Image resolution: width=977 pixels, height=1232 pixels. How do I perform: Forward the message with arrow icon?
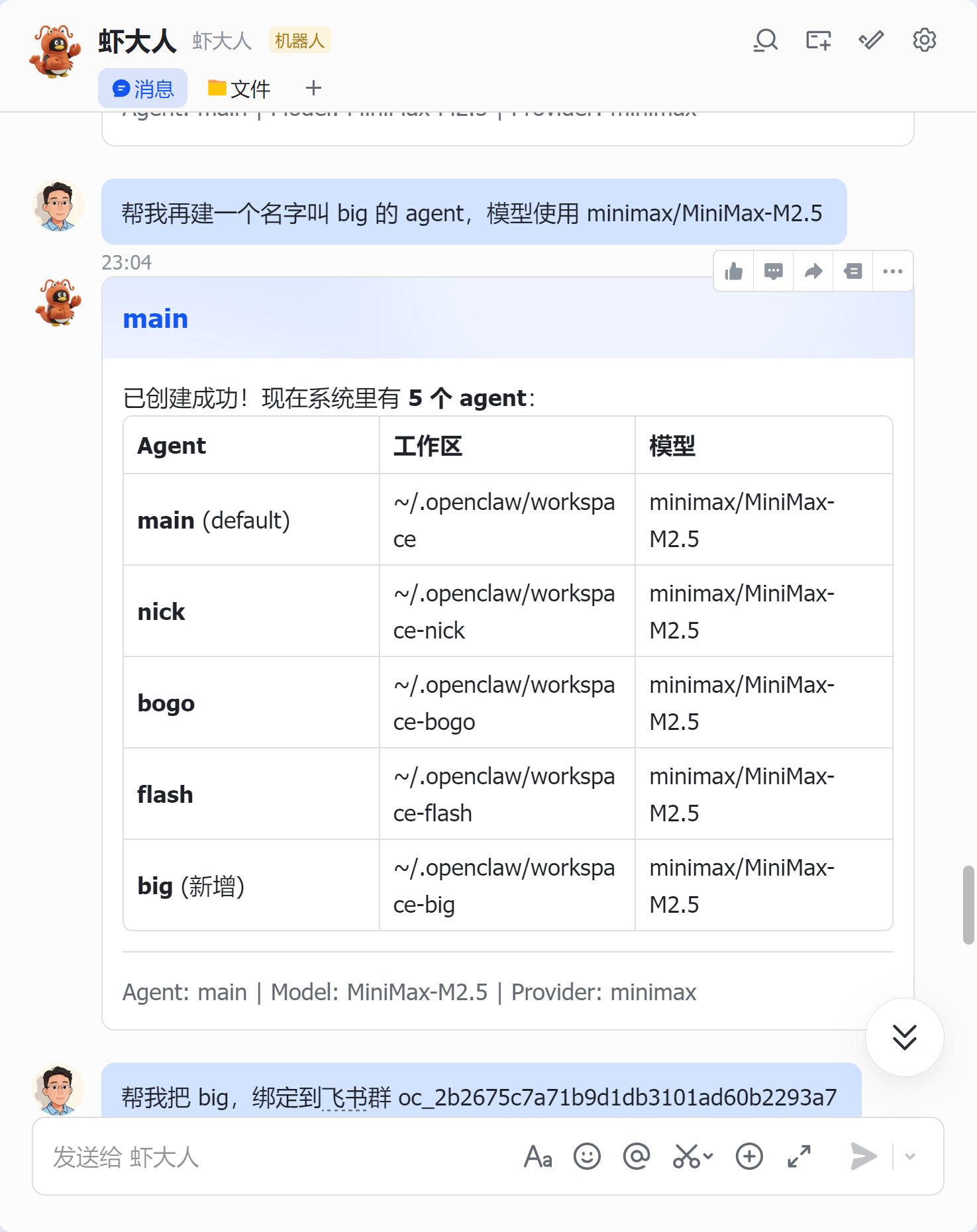coord(813,271)
